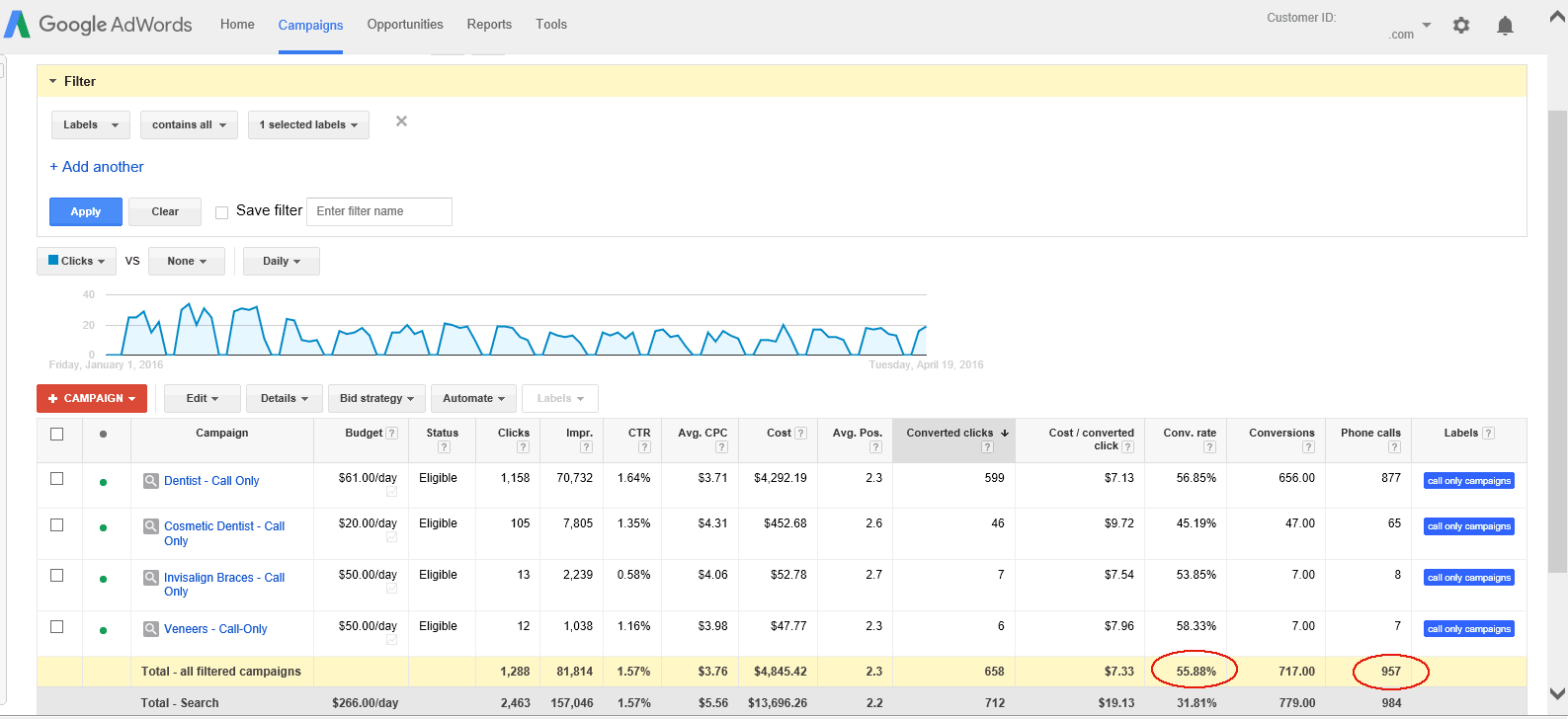Tick the Save filter checkbox

click(x=222, y=212)
